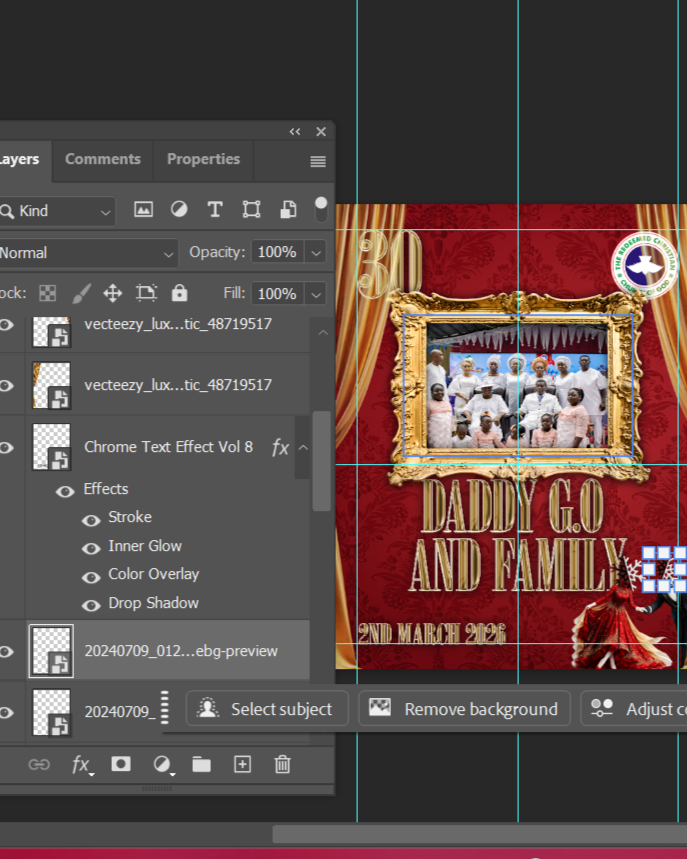Collapse Chrome Text Effect layer effects
Image resolution: width=687 pixels, height=859 pixels.
pos(303,448)
